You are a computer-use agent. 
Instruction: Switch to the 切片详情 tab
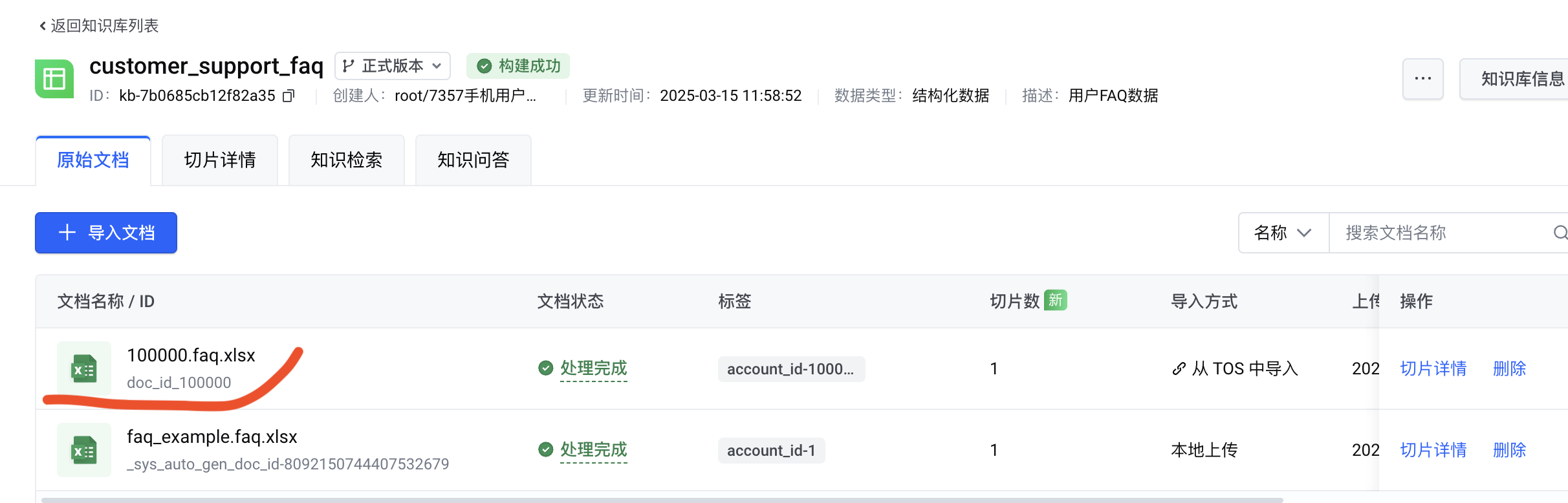click(220, 160)
